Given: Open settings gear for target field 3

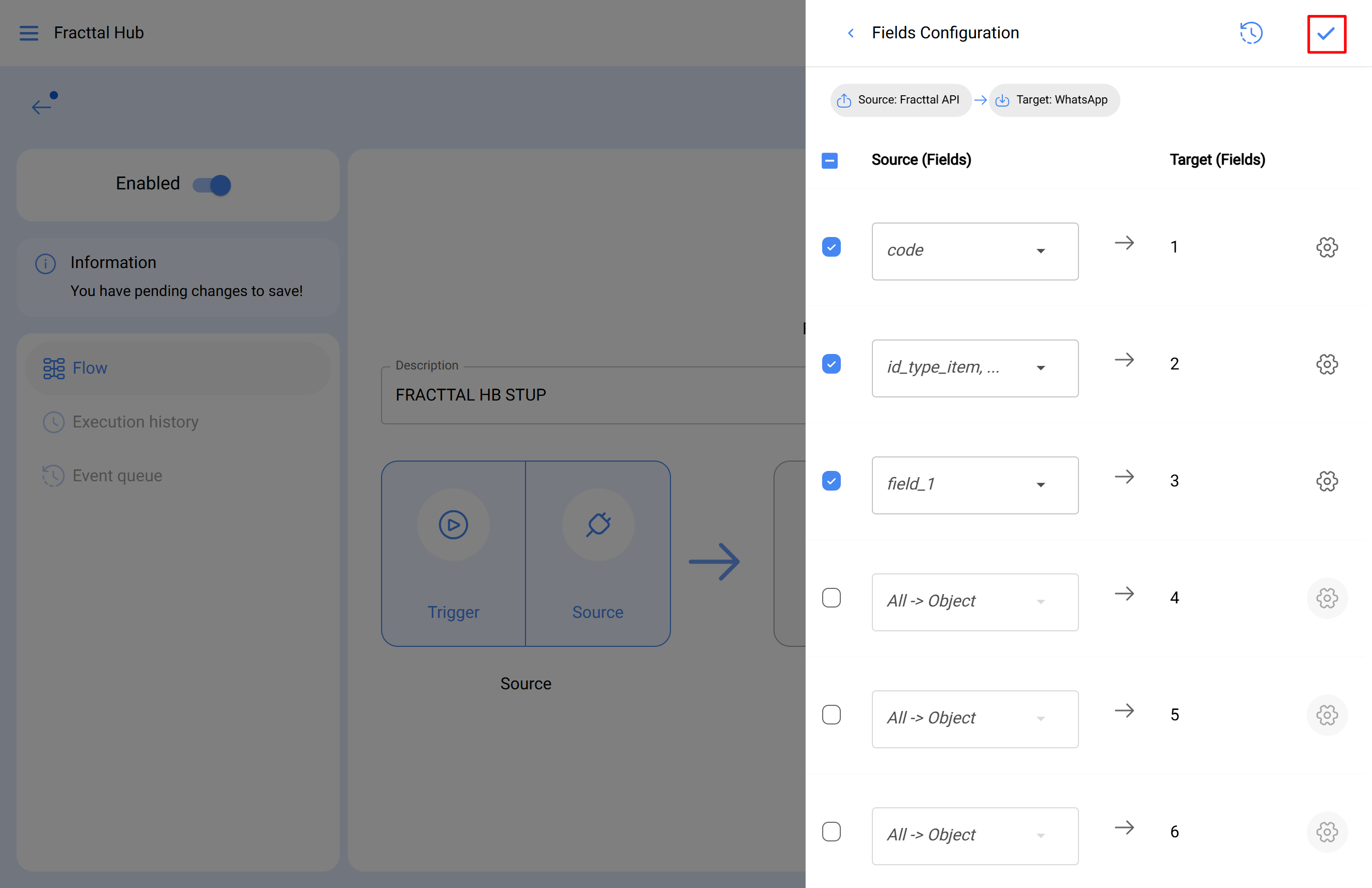Looking at the screenshot, I should point(1326,481).
